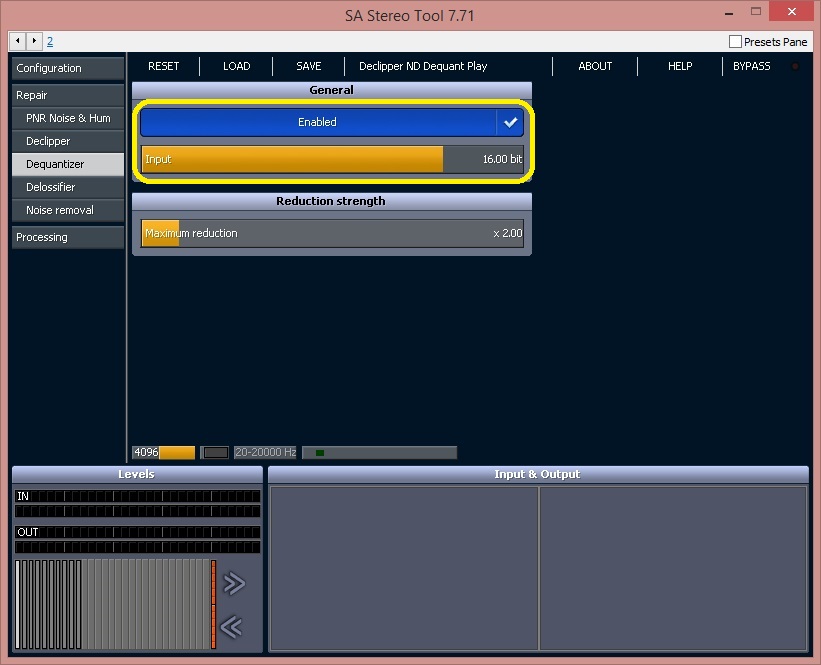Click the HELP button

(x=680, y=66)
